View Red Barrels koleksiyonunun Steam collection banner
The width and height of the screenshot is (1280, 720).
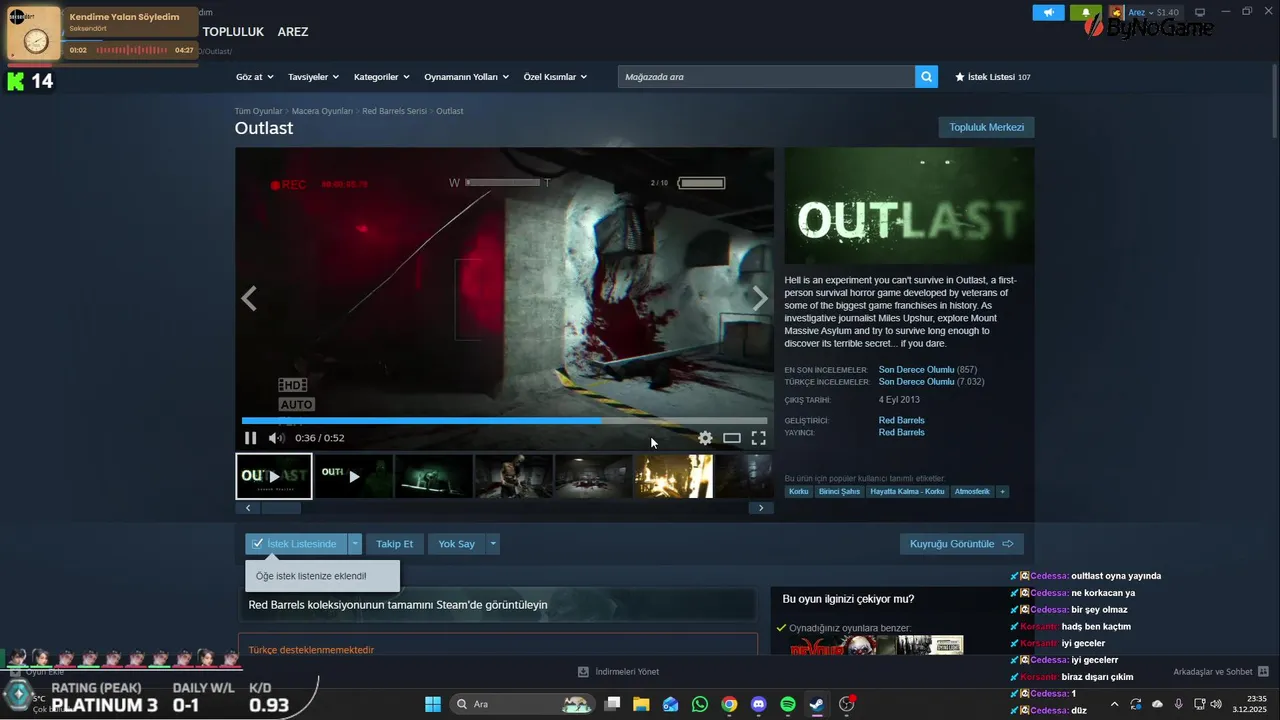[497, 605]
